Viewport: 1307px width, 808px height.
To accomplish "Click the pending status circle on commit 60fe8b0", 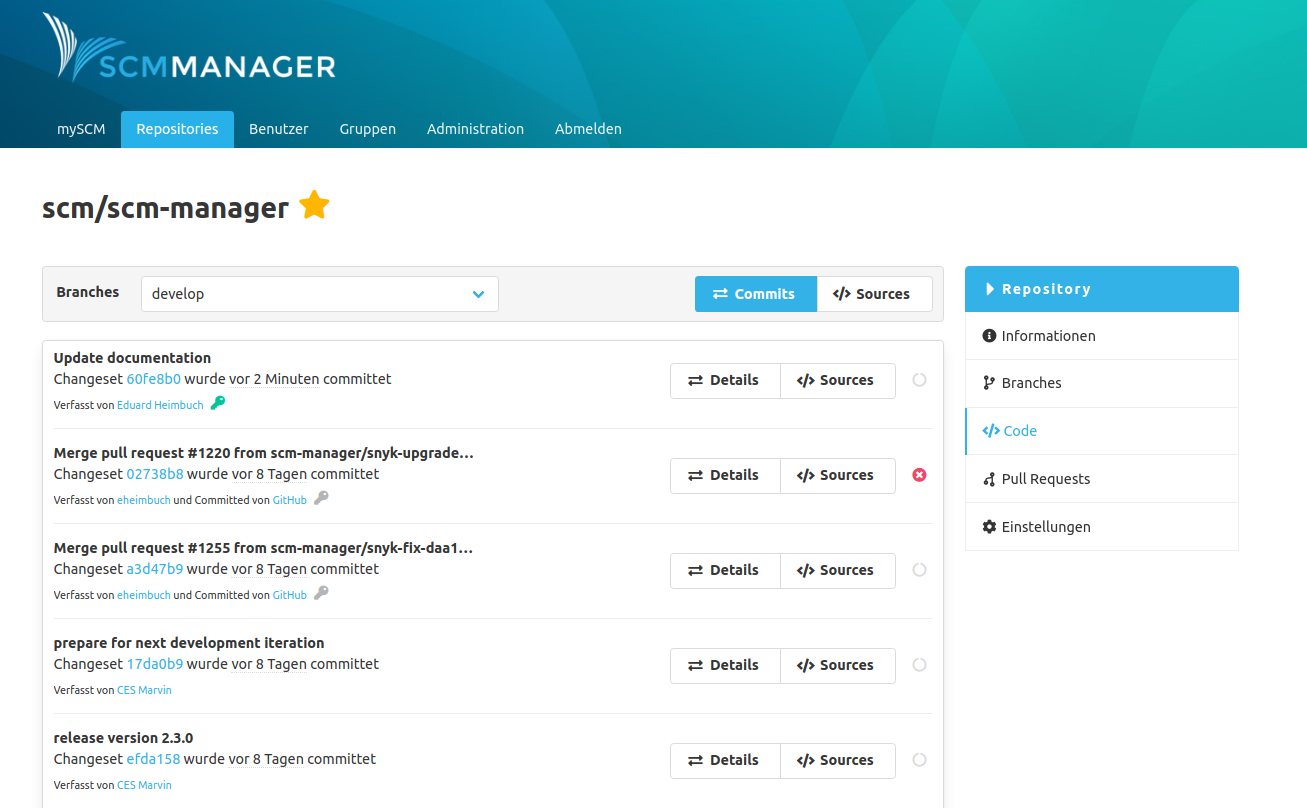I will pyautogui.click(x=919, y=380).
